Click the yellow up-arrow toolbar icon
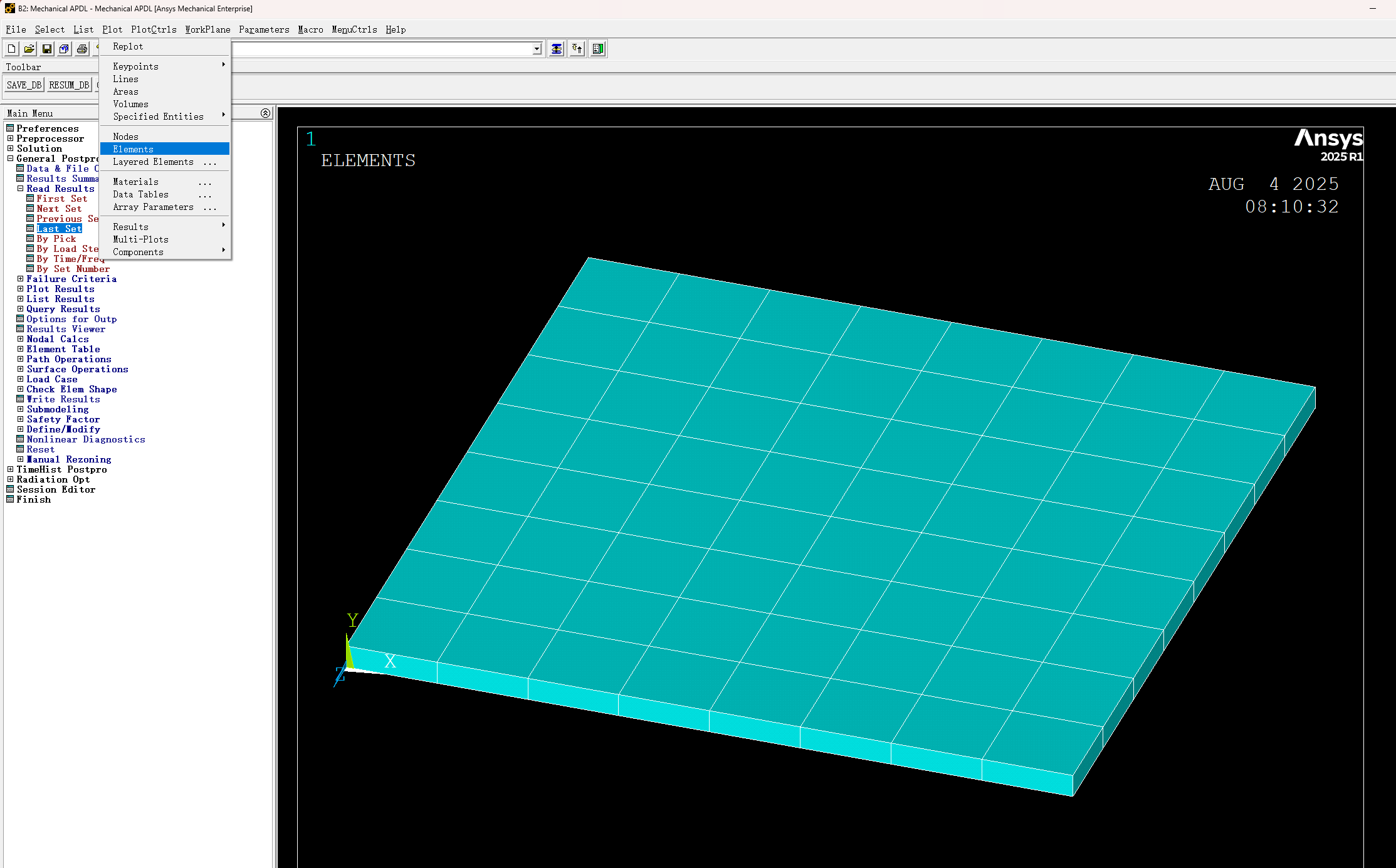This screenshot has height=868, width=1396. click(x=577, y=48)
